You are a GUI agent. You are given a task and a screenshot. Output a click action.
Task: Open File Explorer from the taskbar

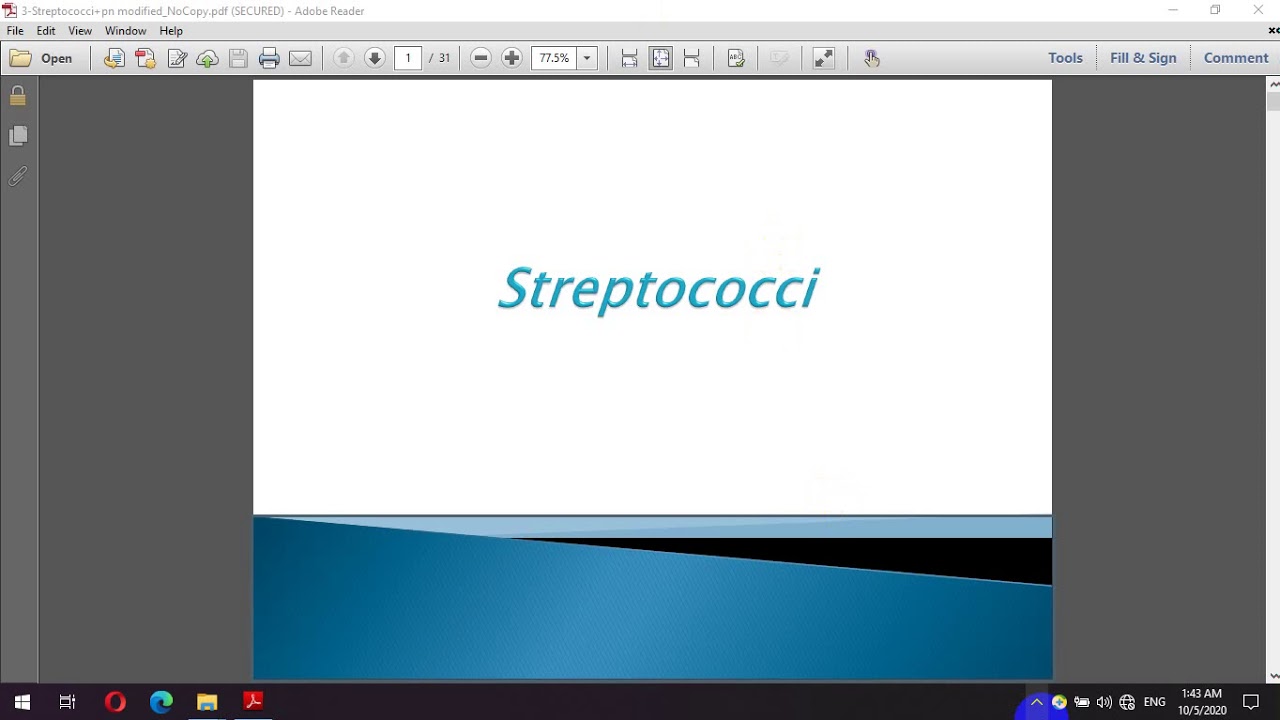click(x=207, y=702)
